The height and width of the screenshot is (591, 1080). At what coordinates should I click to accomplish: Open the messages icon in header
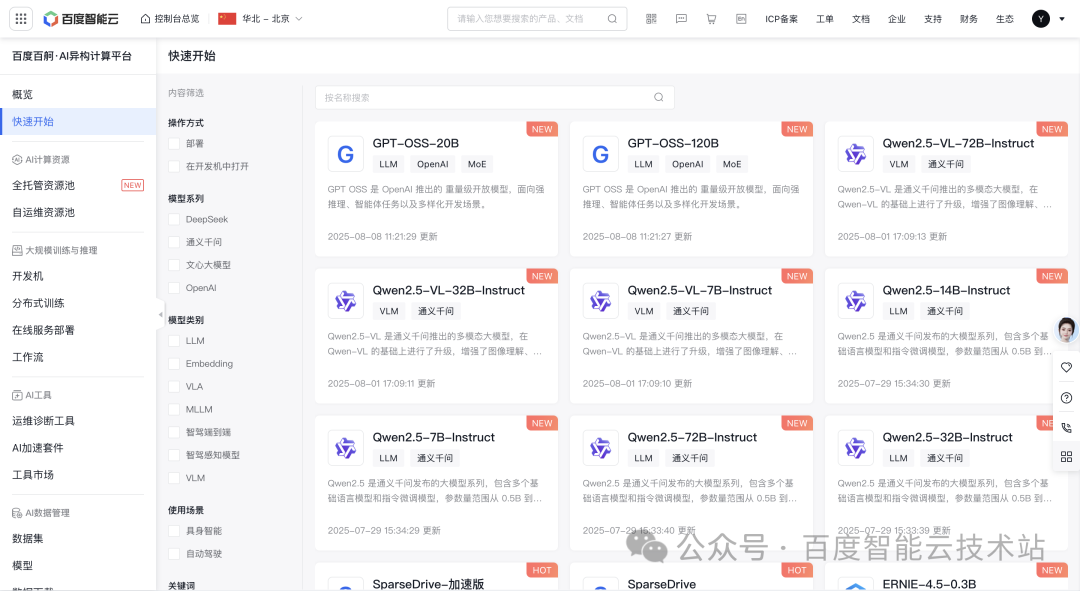coord(681,19)
